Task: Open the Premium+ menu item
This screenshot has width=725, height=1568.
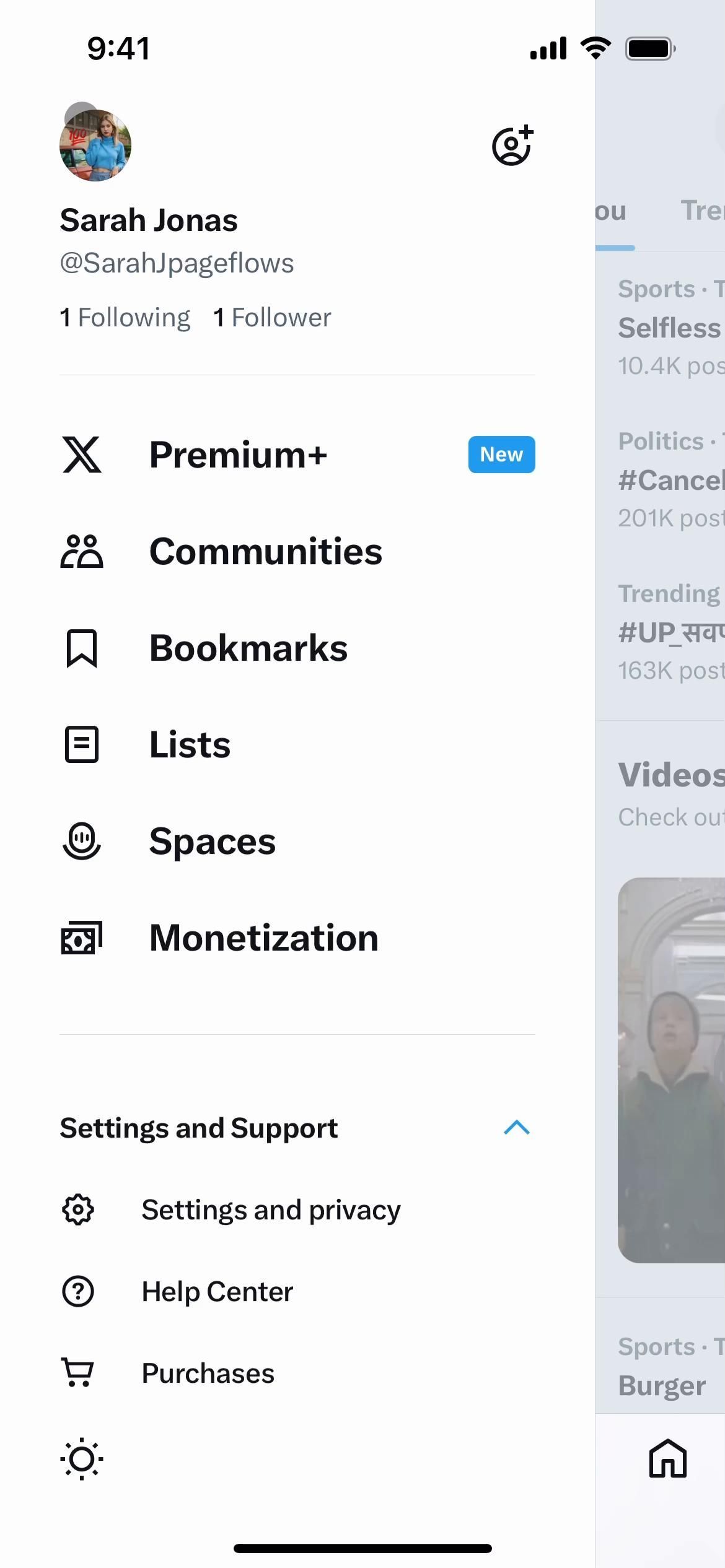Action: tap(238, 455)
